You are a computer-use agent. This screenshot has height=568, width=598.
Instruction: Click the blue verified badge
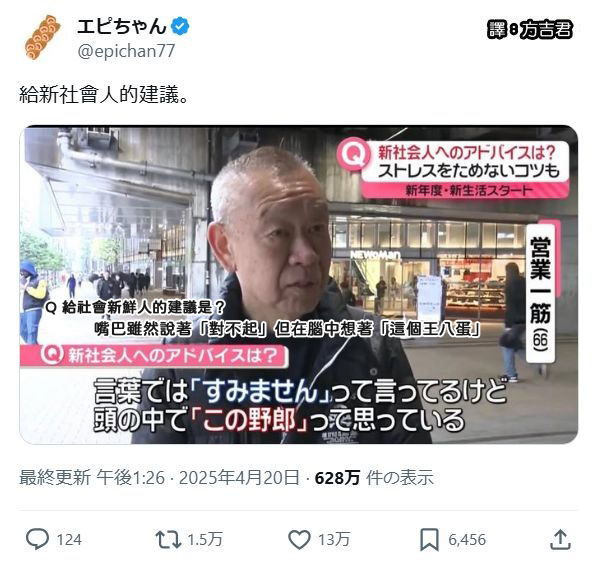tap(180, 26)
